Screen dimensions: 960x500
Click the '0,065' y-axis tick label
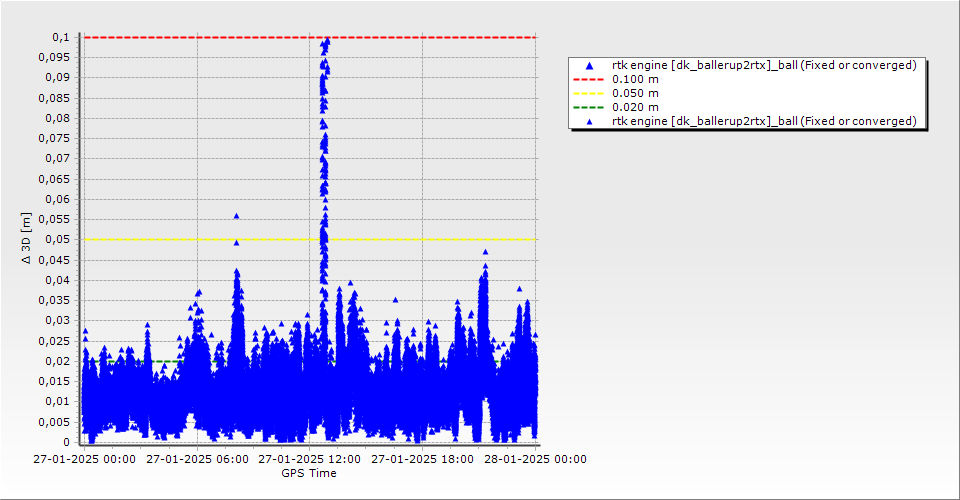[x=54, y=179]
